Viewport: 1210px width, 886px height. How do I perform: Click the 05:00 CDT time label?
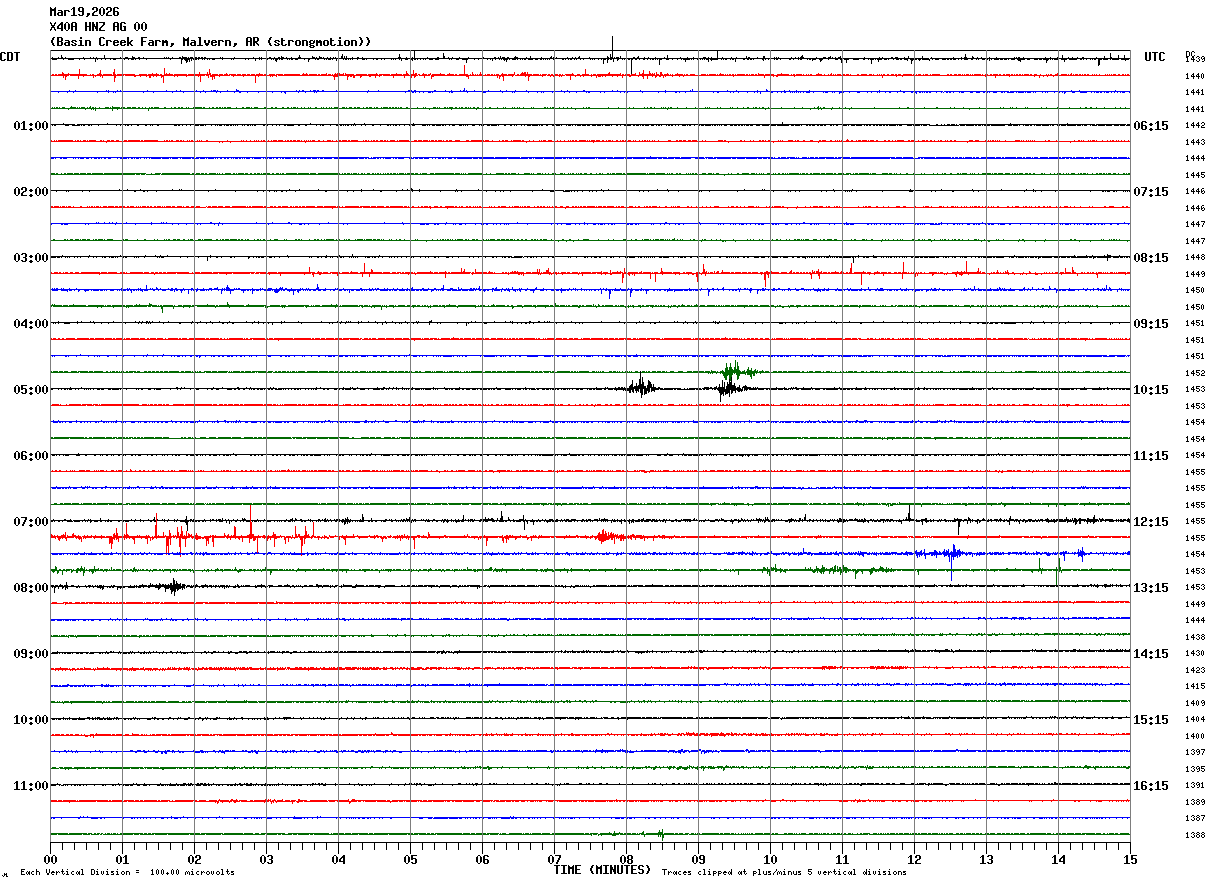(x=30, y=390)
